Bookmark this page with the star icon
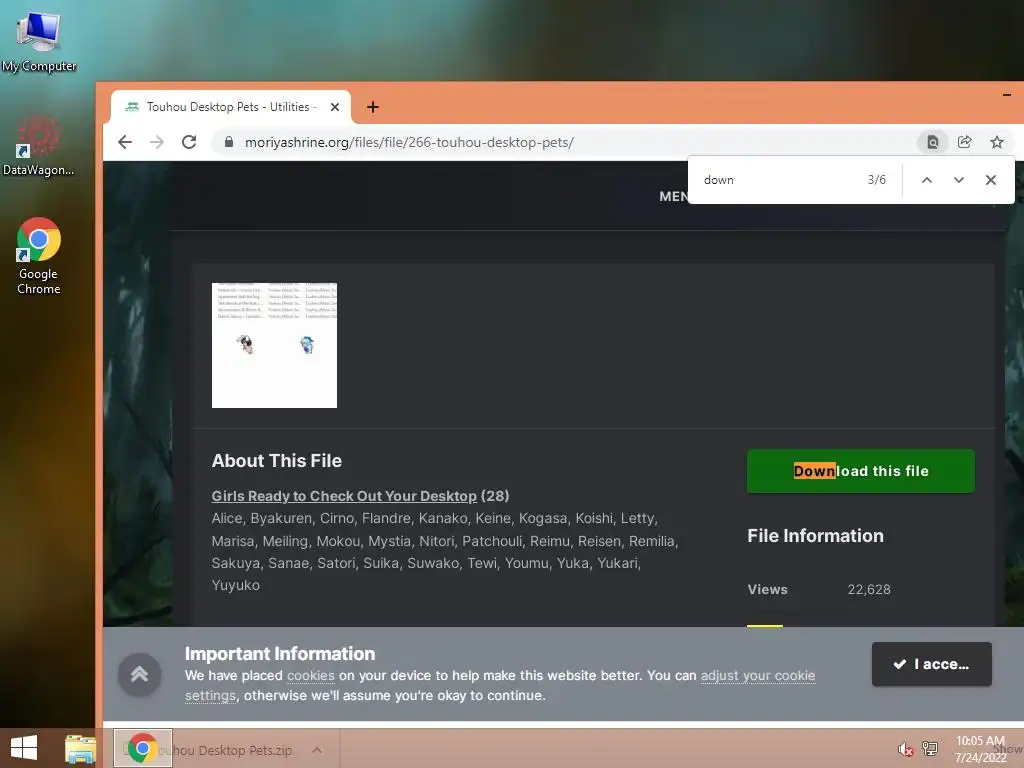Viewport: 1024px width, 768px height. (x=997, y=142)
